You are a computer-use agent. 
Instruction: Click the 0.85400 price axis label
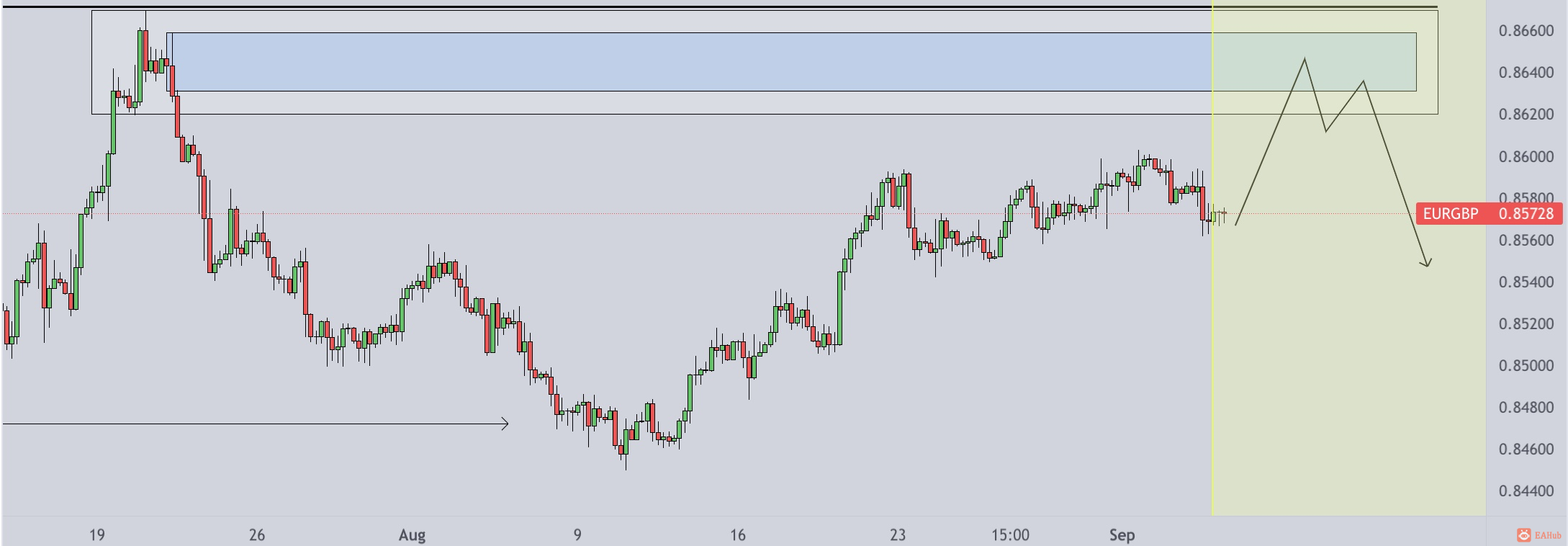point(1526,282)
